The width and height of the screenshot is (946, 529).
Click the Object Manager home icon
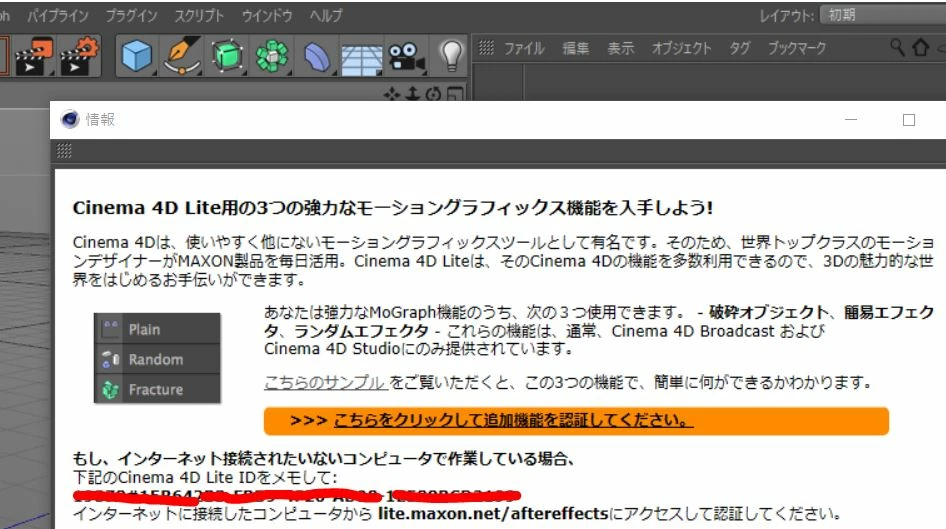click(x=920, y=47)
